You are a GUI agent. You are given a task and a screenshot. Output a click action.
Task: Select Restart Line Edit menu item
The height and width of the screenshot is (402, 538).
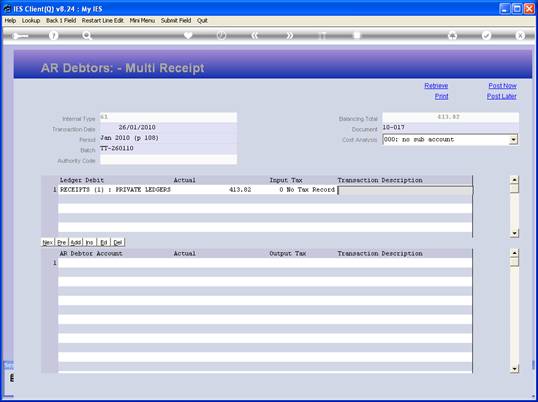103,21
